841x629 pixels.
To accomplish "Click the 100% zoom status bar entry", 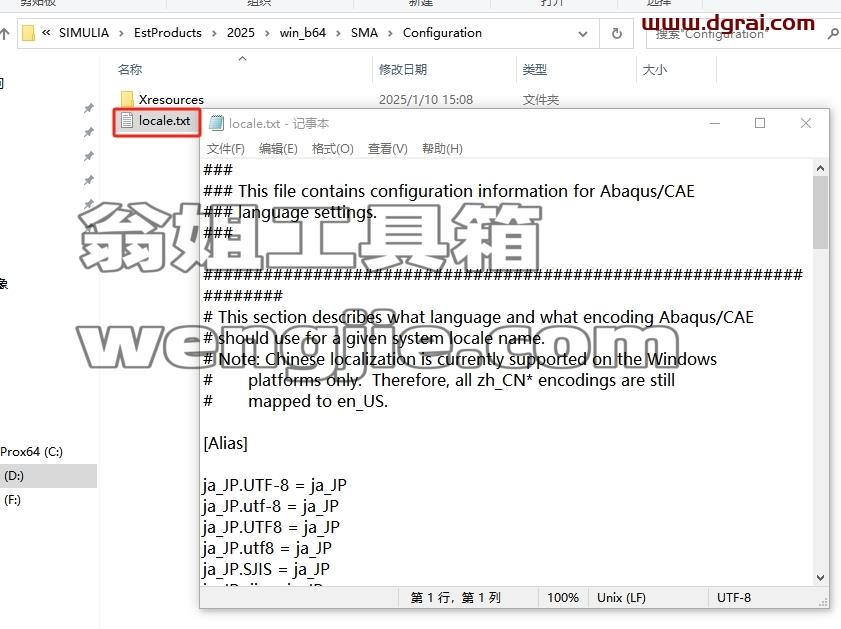I will coord(563,598).
